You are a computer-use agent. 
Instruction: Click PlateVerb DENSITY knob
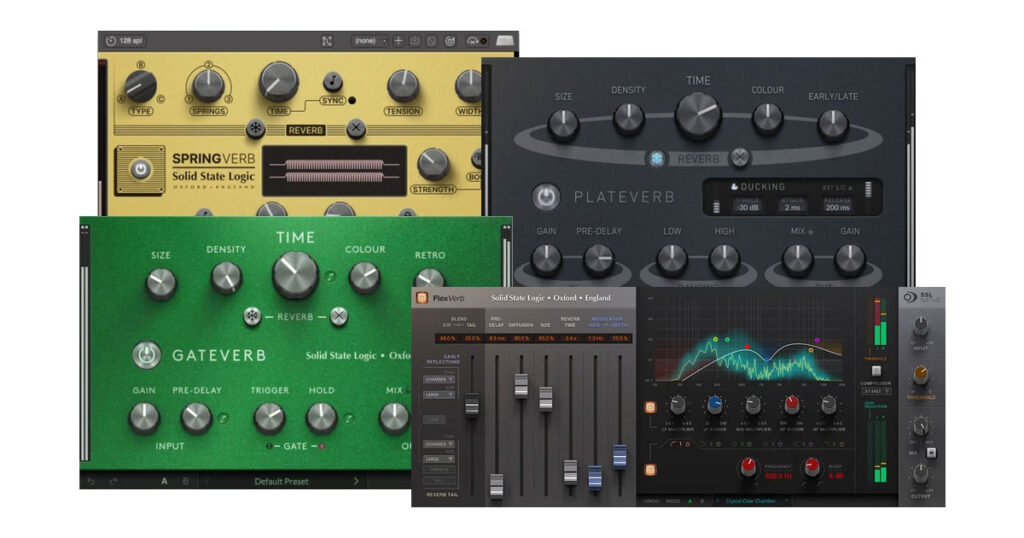(629, 119)
